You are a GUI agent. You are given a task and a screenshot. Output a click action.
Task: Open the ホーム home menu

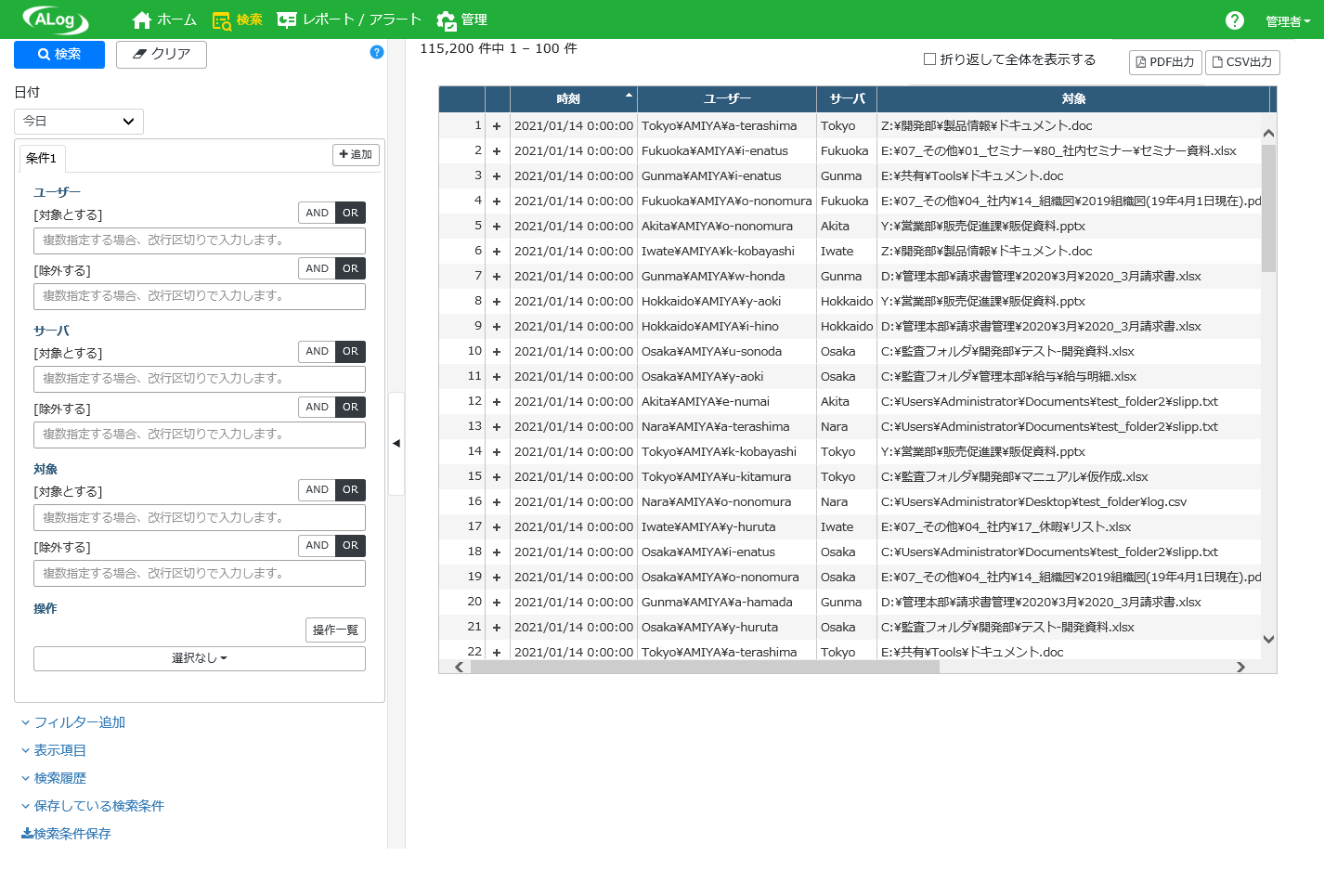click(x=164, y=19)
